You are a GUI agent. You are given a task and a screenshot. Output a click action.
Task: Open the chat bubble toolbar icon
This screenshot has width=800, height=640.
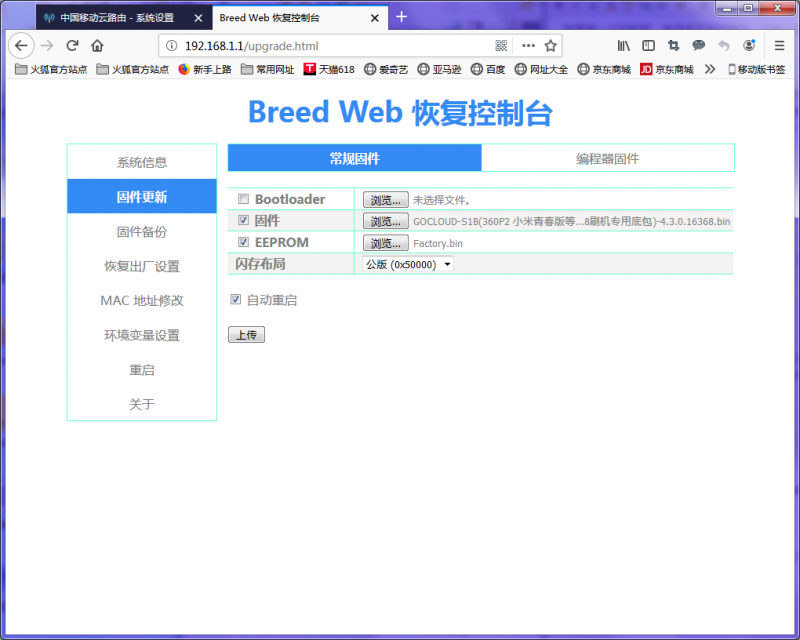coord(698,46)
